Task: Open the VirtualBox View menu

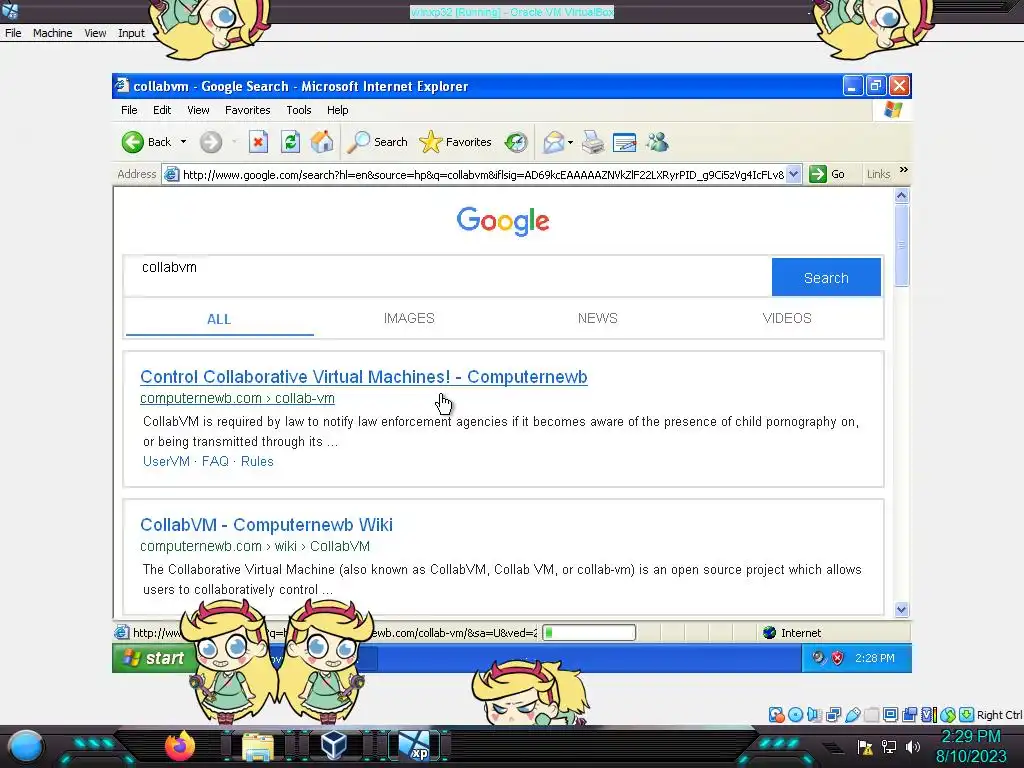Action: pos(95,33)
